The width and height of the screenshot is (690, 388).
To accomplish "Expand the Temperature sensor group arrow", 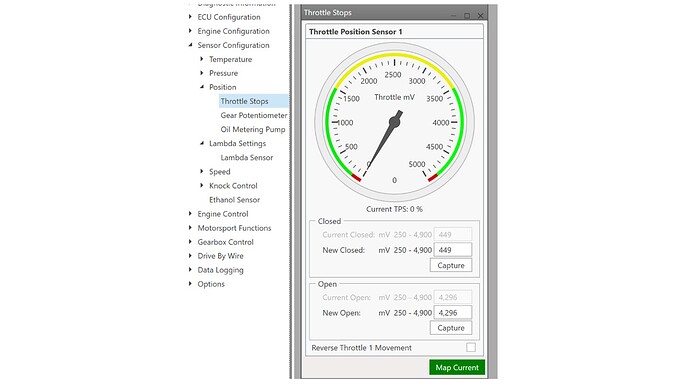I will [202, 59].
